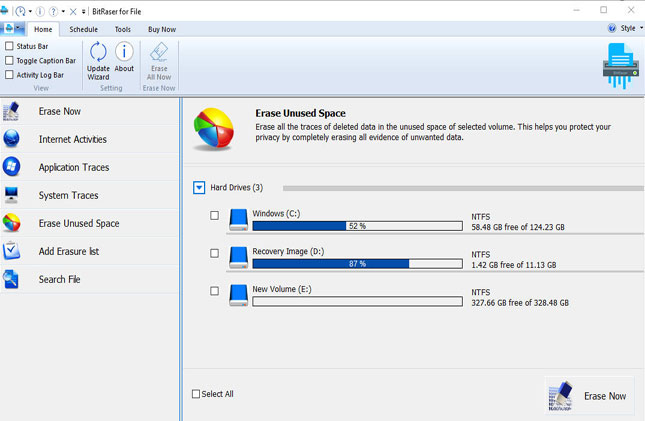This screenshot has height=421, width=645.
Task: Open the About info icon in ribbon
Action: (x=124, y=51)
